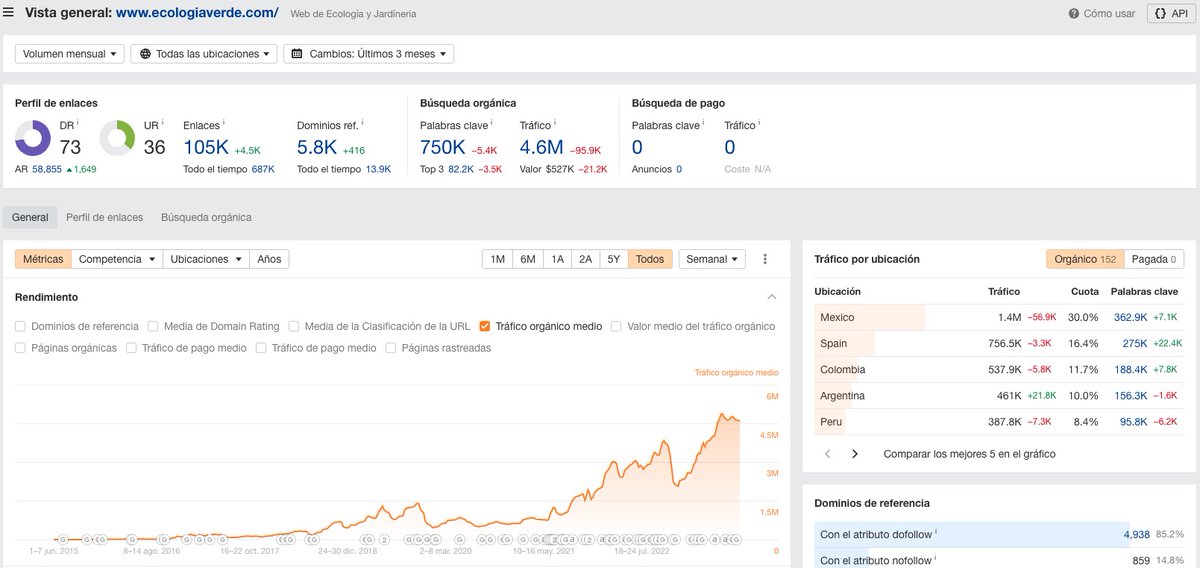The height and width of the screenshot is (568, 1200).
Task: Click the UR donut chart
Action: pyautogui.click(x=118, y=138)
